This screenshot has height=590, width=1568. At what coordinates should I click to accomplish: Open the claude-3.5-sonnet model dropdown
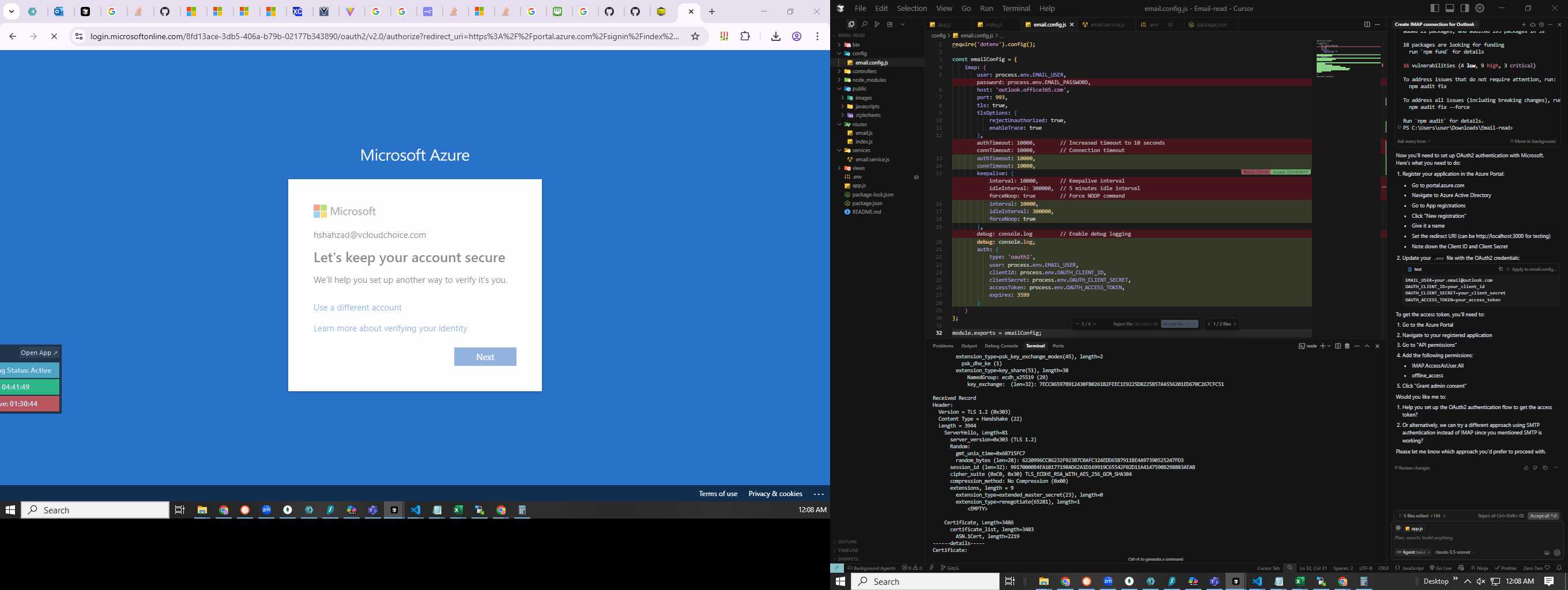(x=1454, y=553)
